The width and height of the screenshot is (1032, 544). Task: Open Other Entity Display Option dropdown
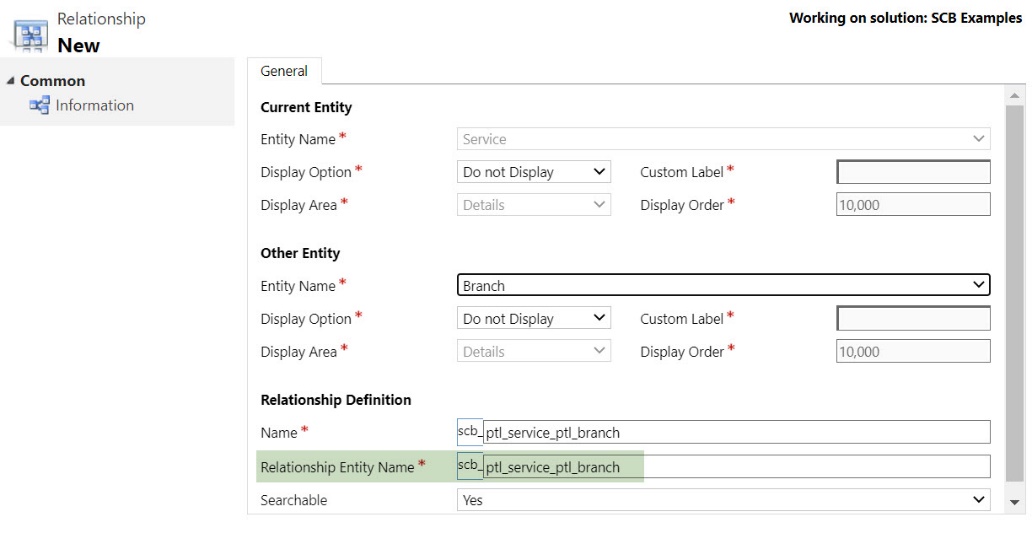534,318
